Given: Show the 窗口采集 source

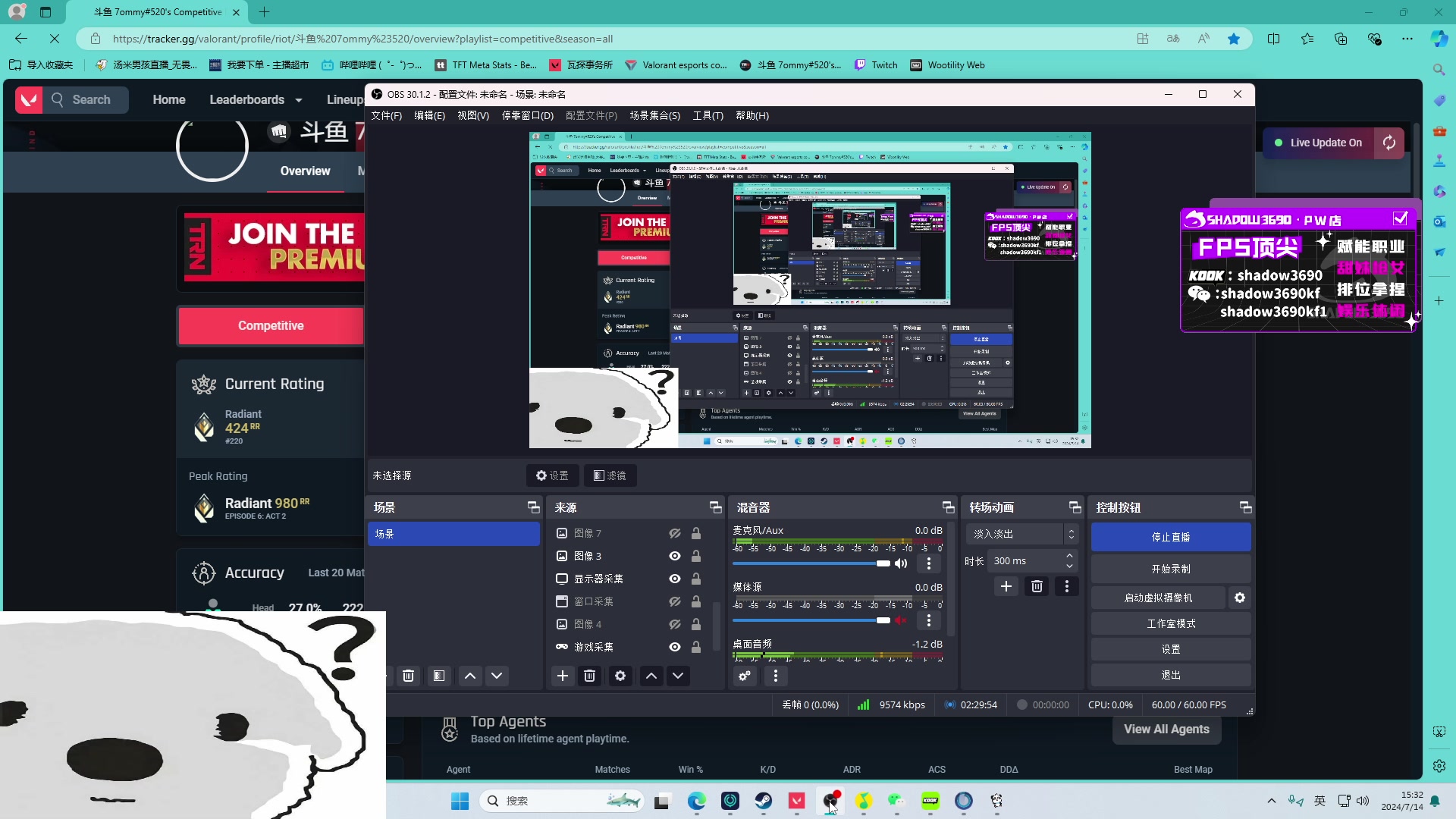Looking at the screenshot, I should [674, 601].
